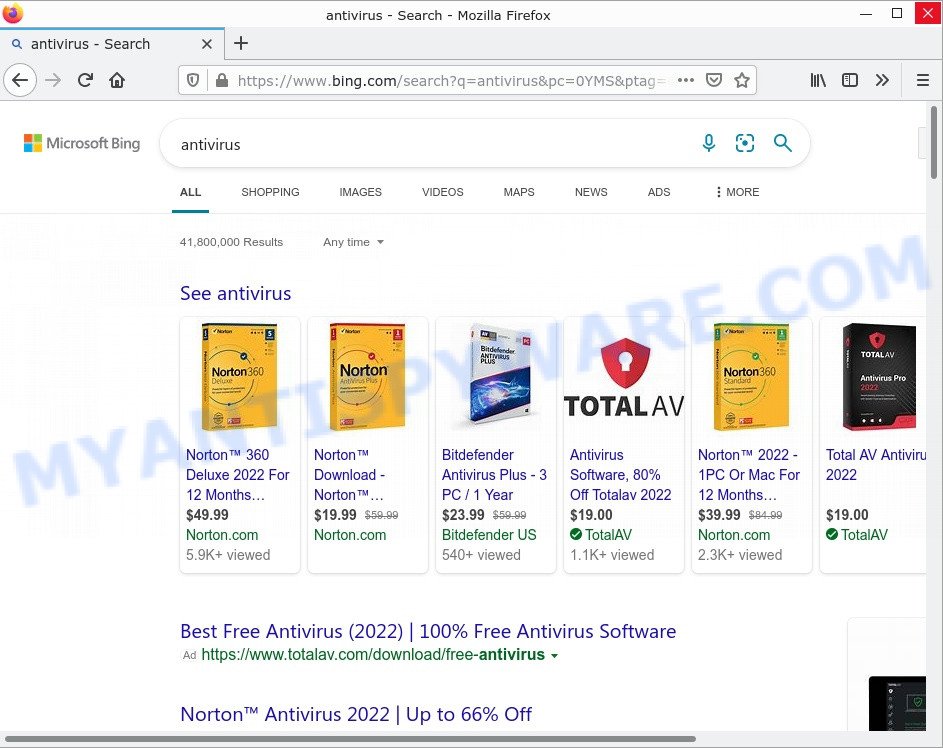Show more toolbar tools overflow
Viewport: 943px width, 748px height.
tap(882, 80)
